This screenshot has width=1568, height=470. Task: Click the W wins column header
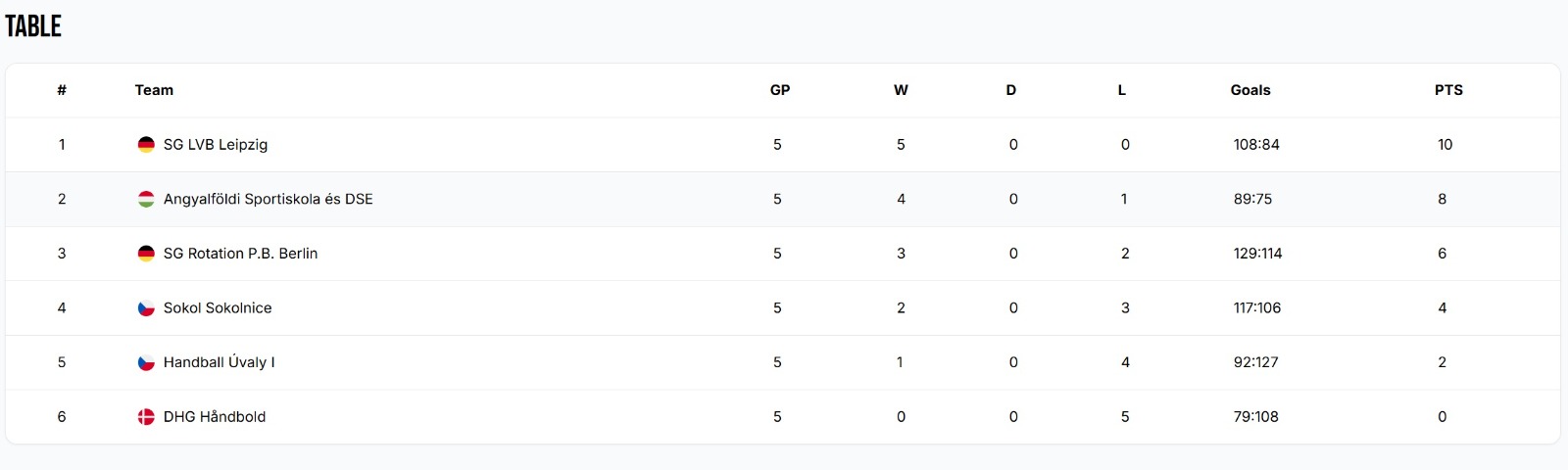[x=901, y=90]
